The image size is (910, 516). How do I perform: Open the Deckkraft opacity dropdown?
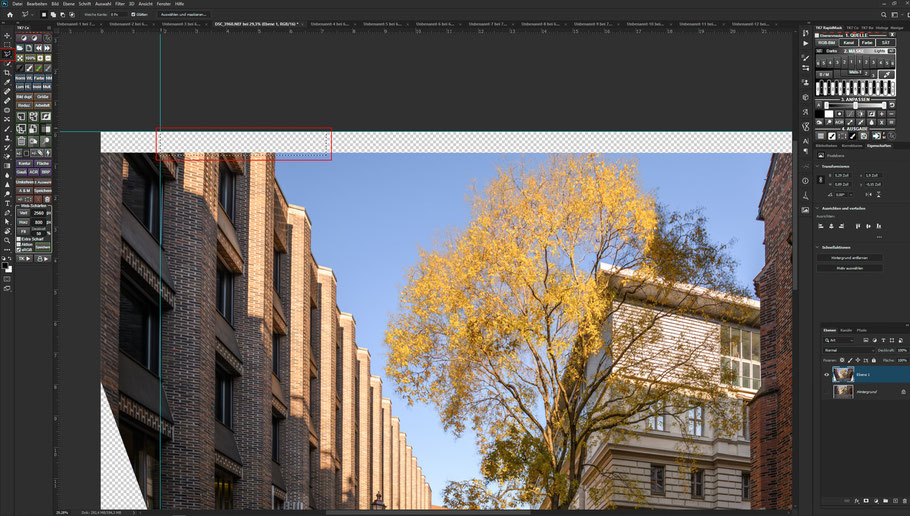tap(902, 351)
